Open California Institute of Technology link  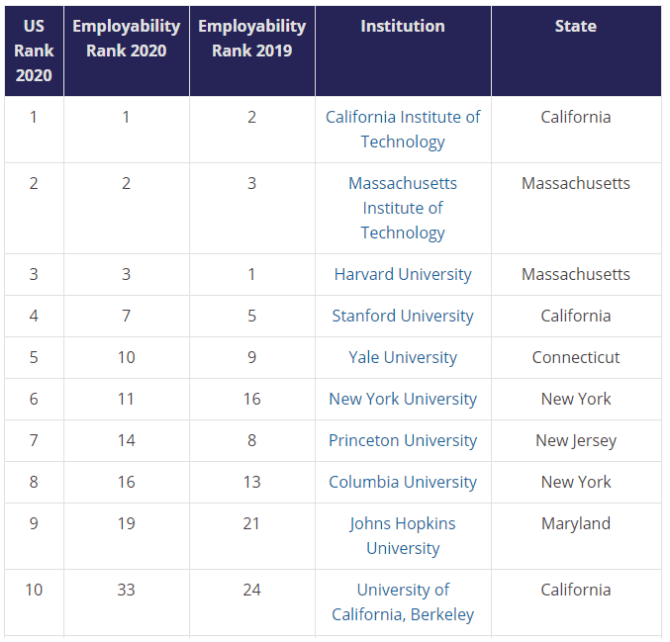click(x=402, y=129)
